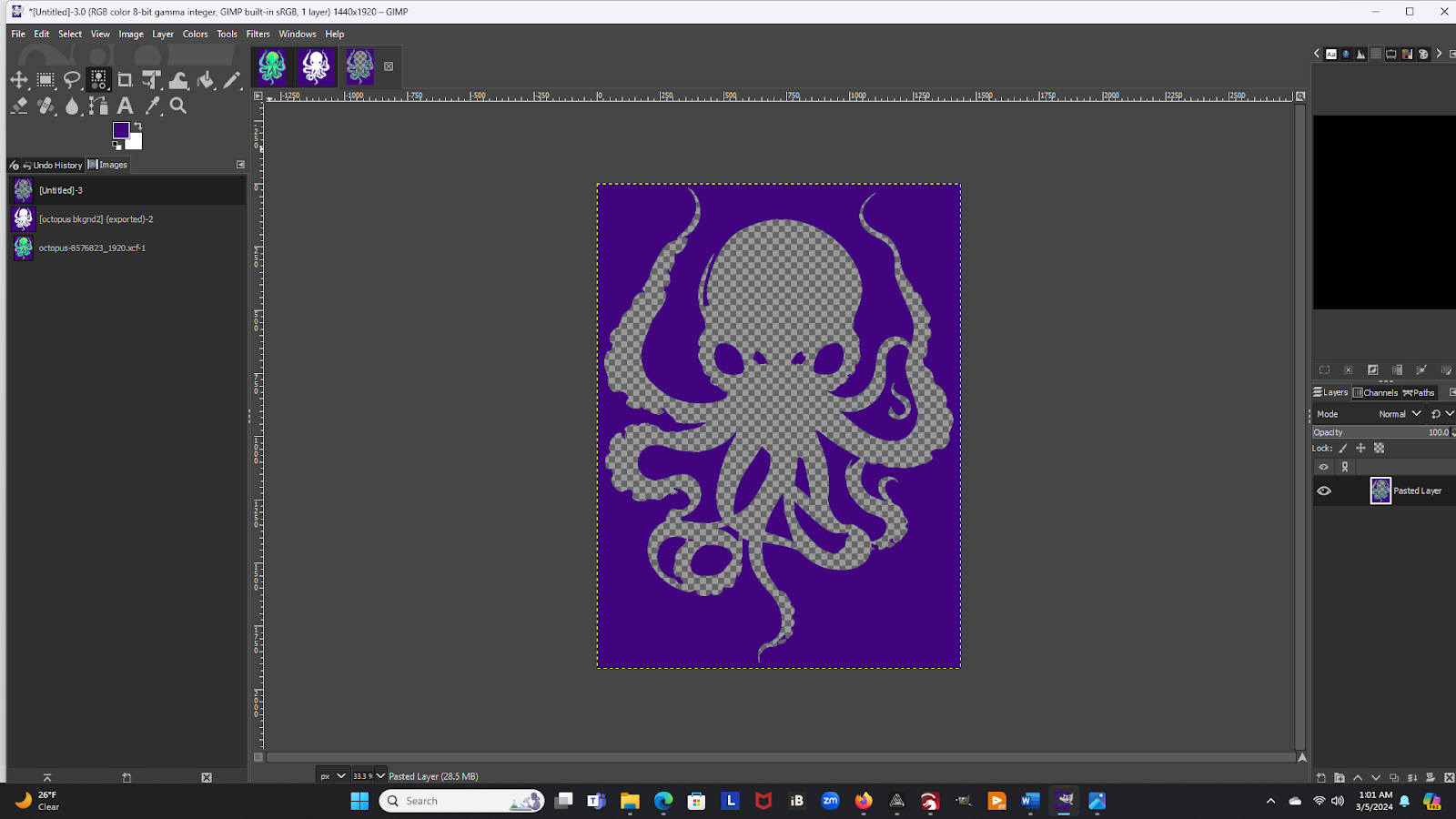Open the zoom percentage dropdown
This screenshot has height=819, width=1456.
point(380,776)
